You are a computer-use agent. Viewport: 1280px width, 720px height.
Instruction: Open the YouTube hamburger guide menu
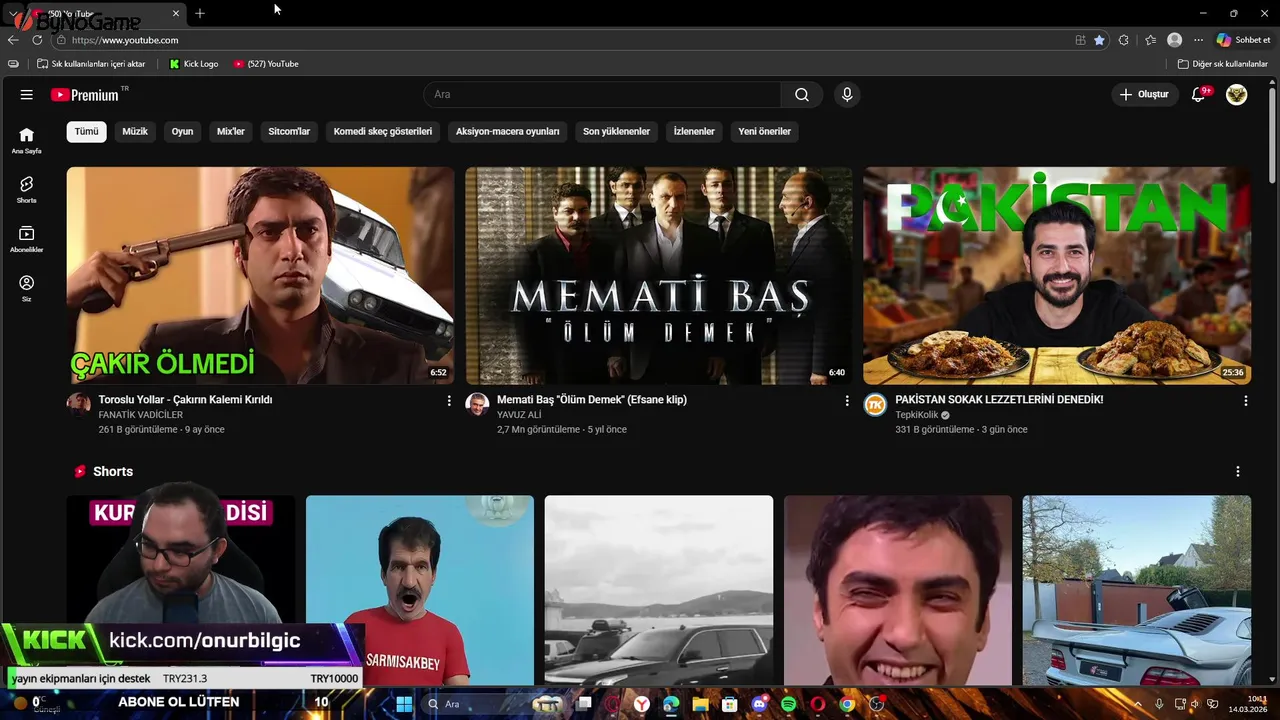(27, 95)
